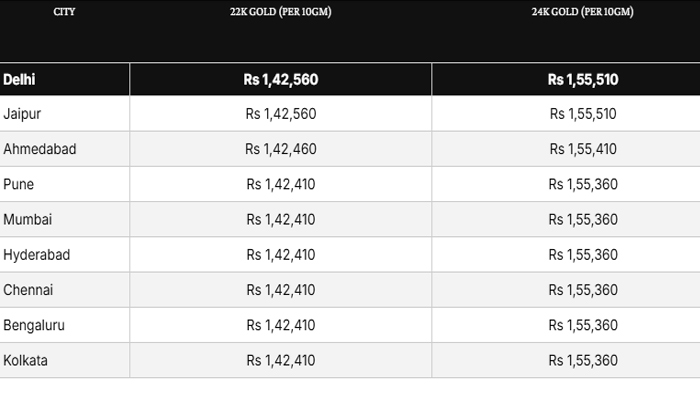The height and width of the screenshot is (400, 700).
Task: Click the Mumbai city name
Action: click(x=28, y=219)
